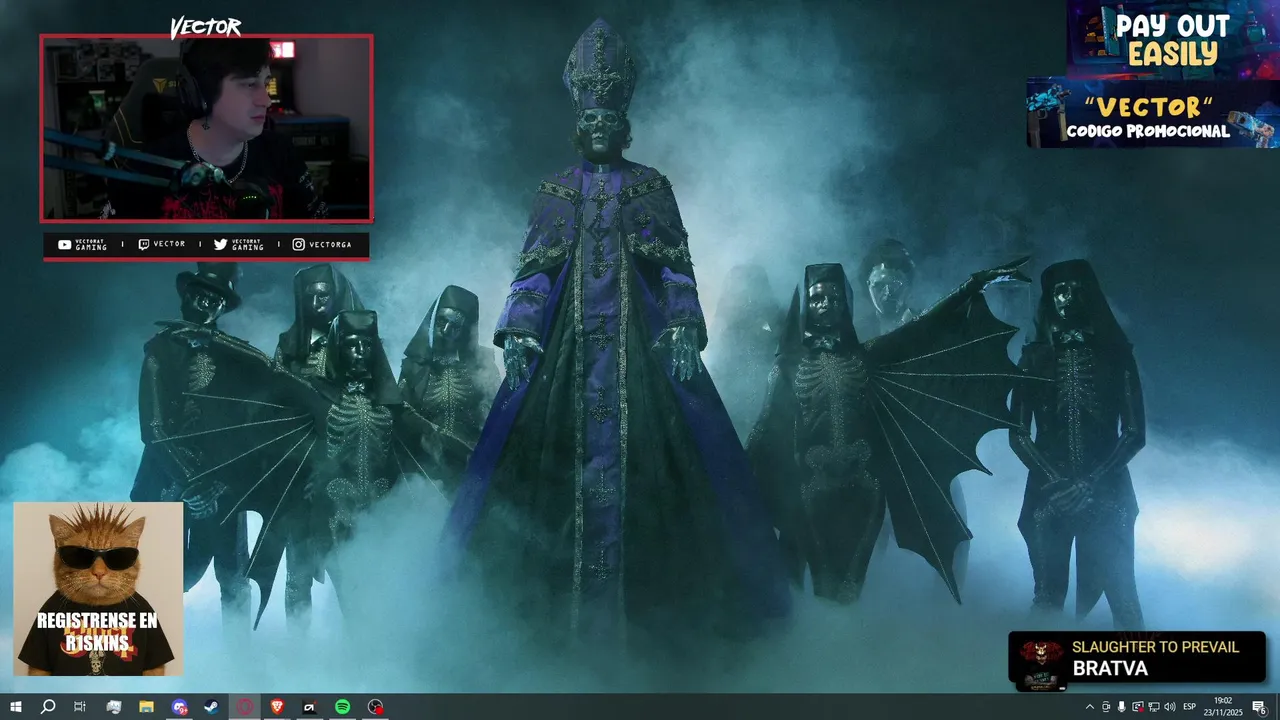Image resolution: width=1280 pixels, height=720 pixels.
Task: Open the black-and-white app icon left of Spotify
Action: tap(310, 707)
